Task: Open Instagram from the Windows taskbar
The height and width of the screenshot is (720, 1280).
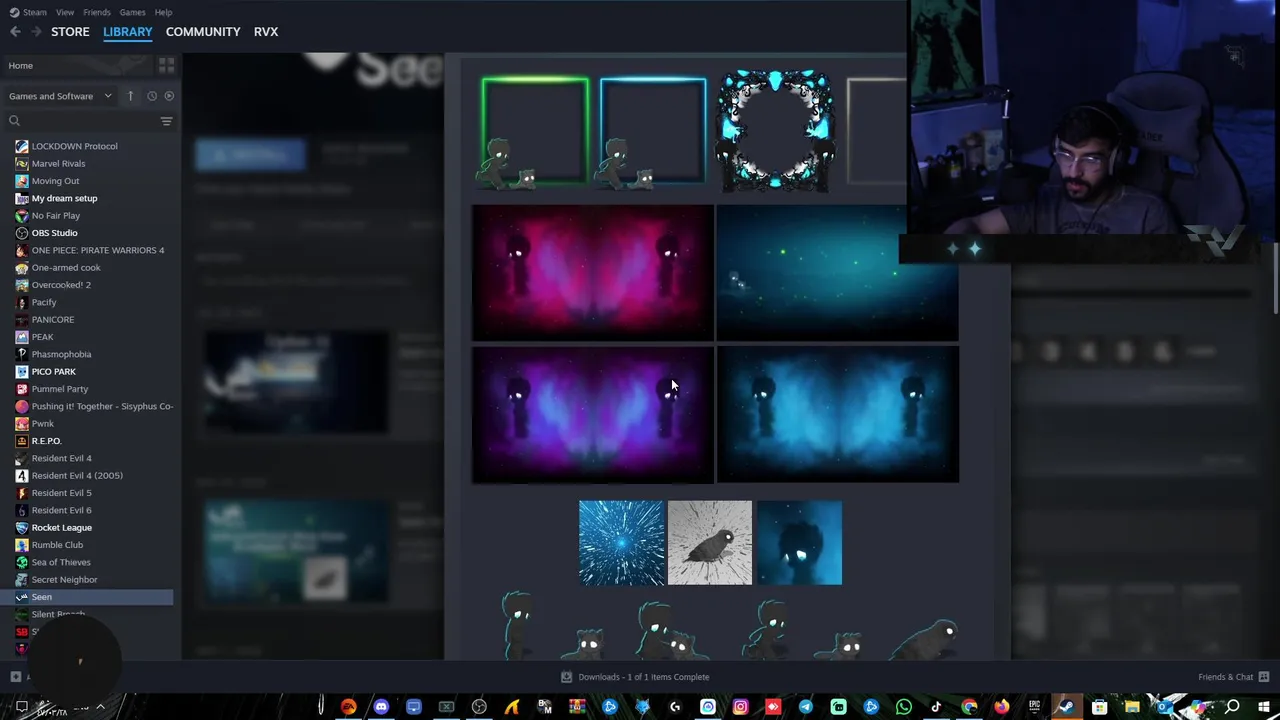Action: (740, 708)
